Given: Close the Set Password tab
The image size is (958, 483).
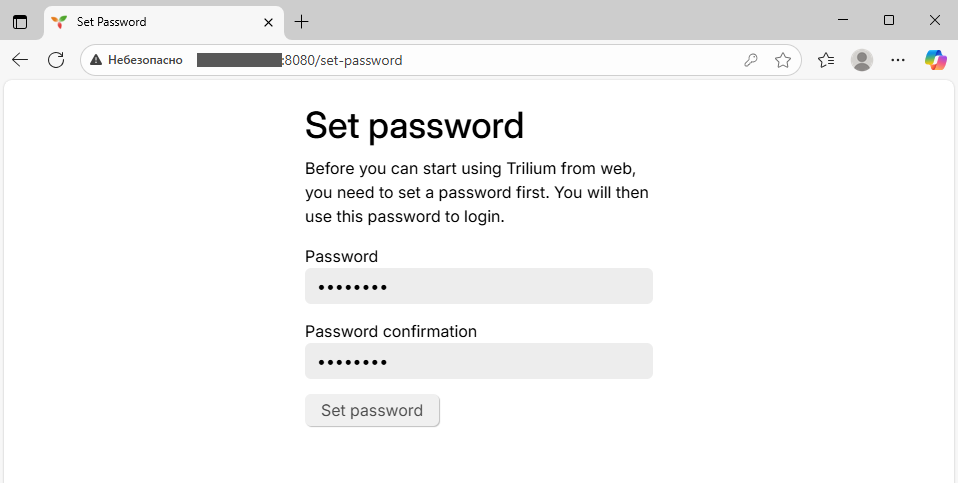Looking at the screenshot, I should click(x=268, y=21).
